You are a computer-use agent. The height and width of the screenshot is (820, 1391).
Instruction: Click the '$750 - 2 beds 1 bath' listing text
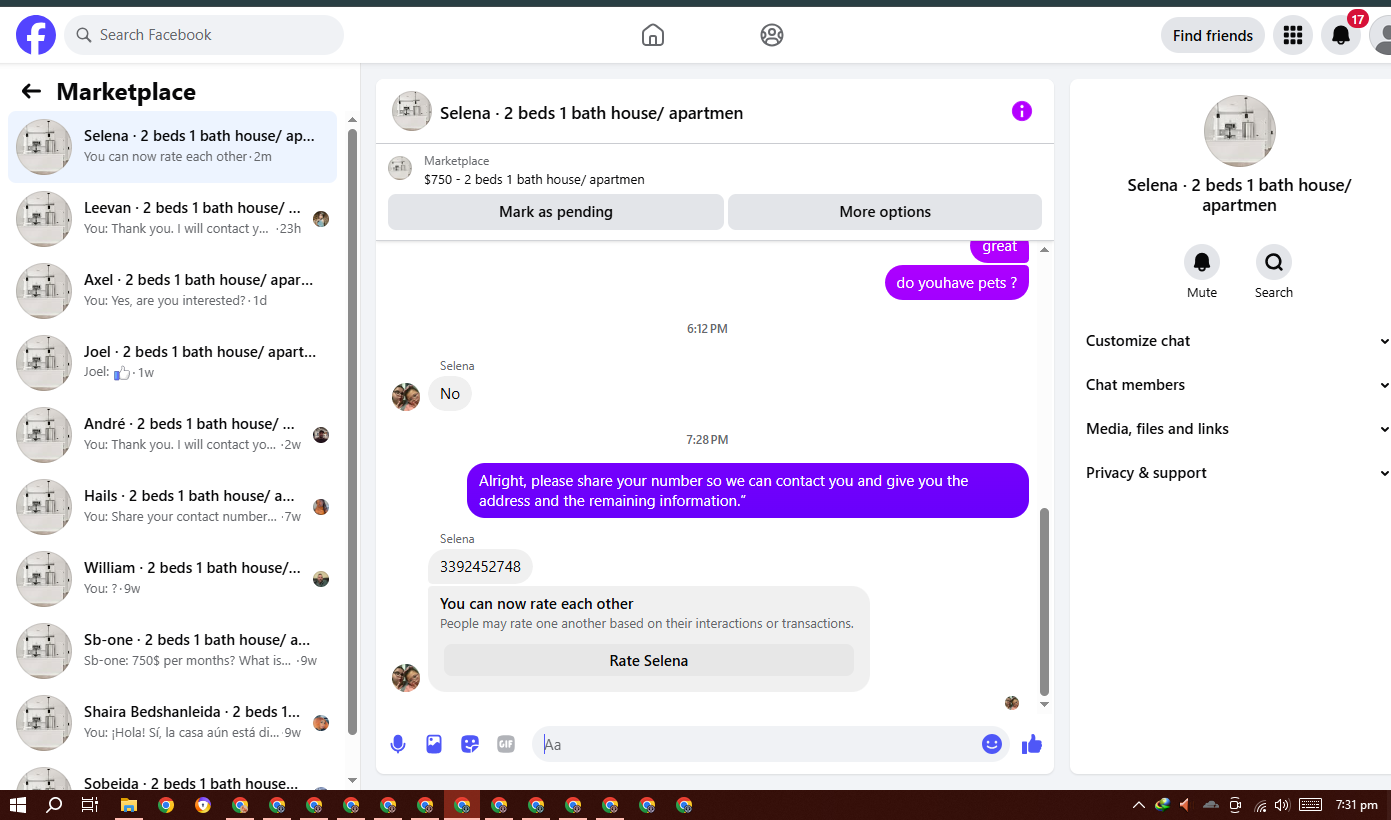click(534, 180)
